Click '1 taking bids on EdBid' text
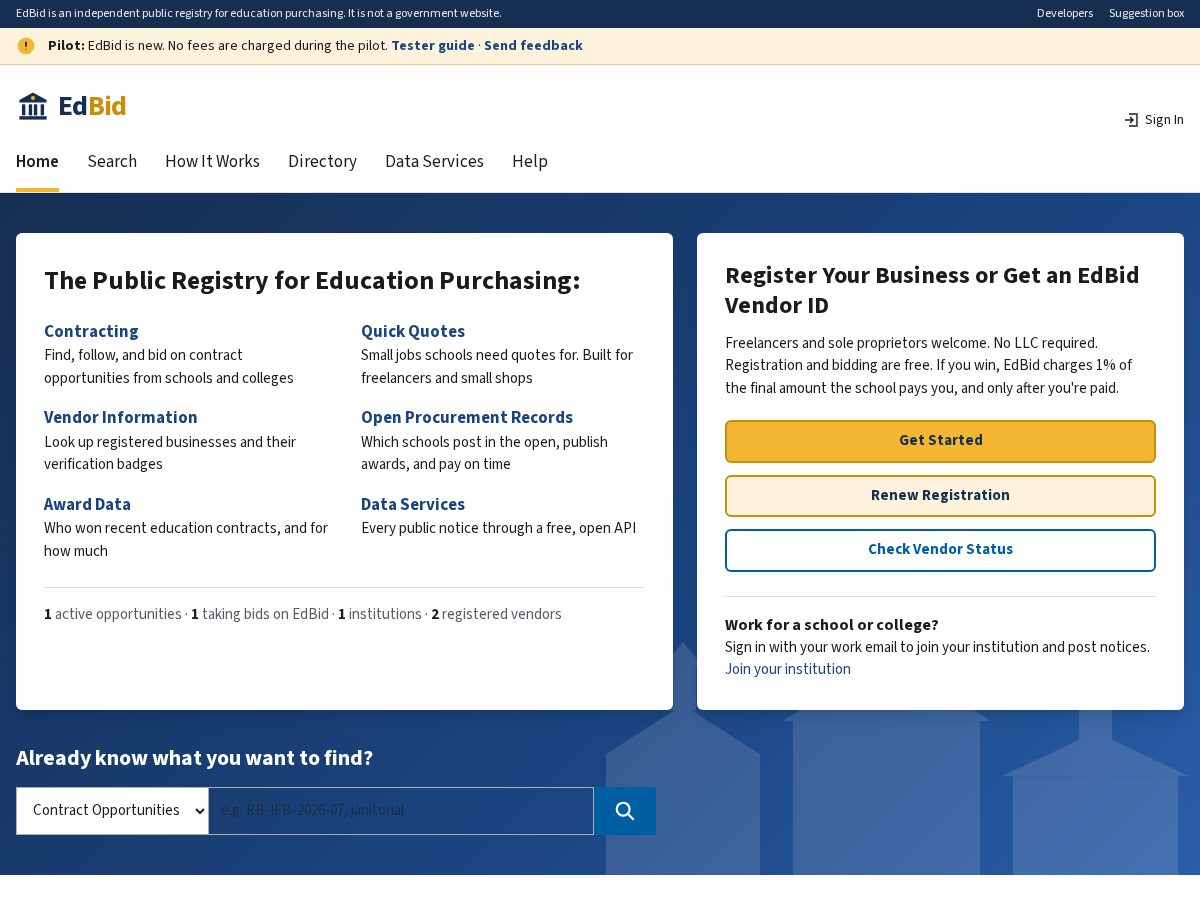This screenshot has width=1200, height=900. coord(260,614)
